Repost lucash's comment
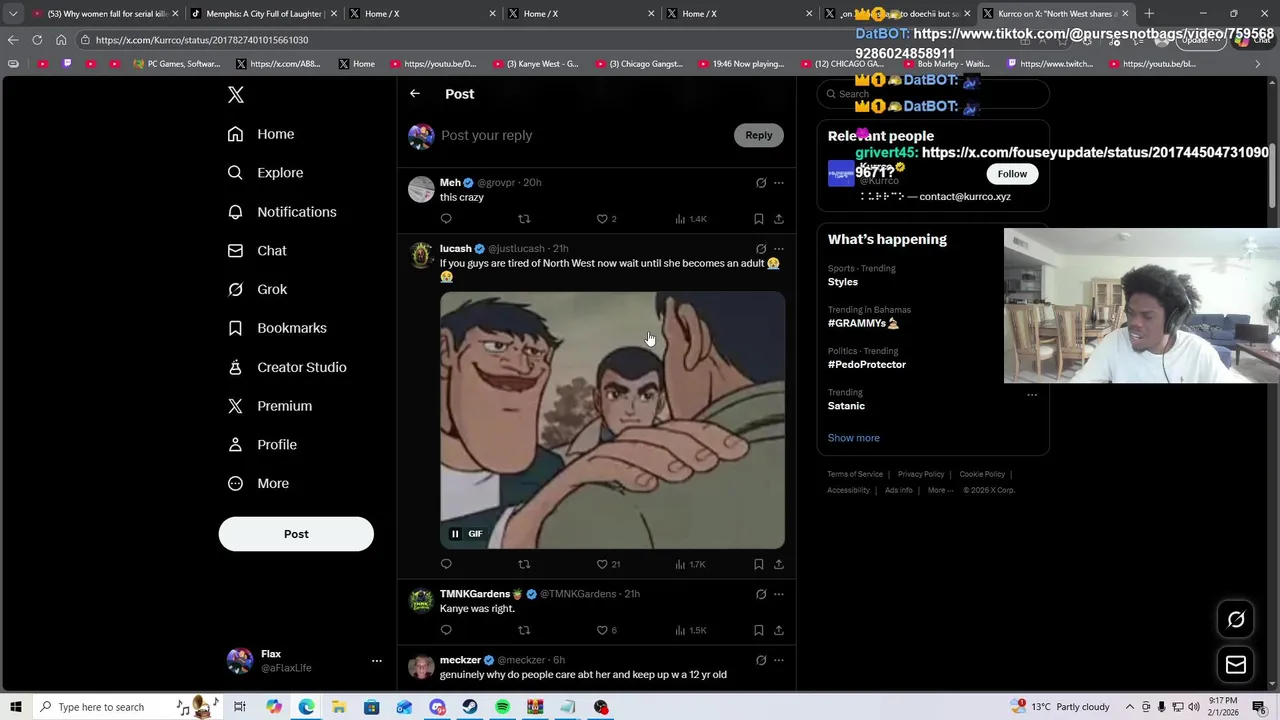Screen dimensions: 1280x720 tap(524, 564)
